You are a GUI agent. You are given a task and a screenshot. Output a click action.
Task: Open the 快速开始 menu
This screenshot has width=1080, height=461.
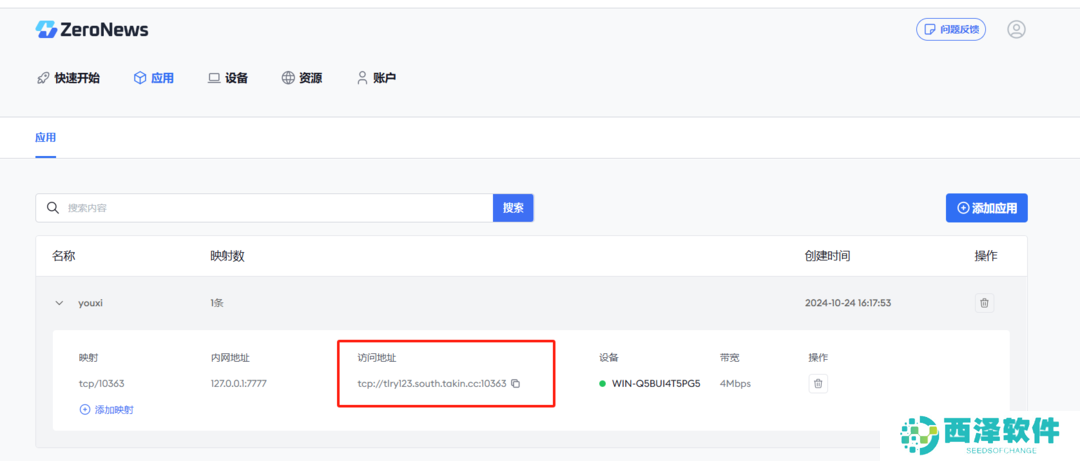tap(68, 78)
